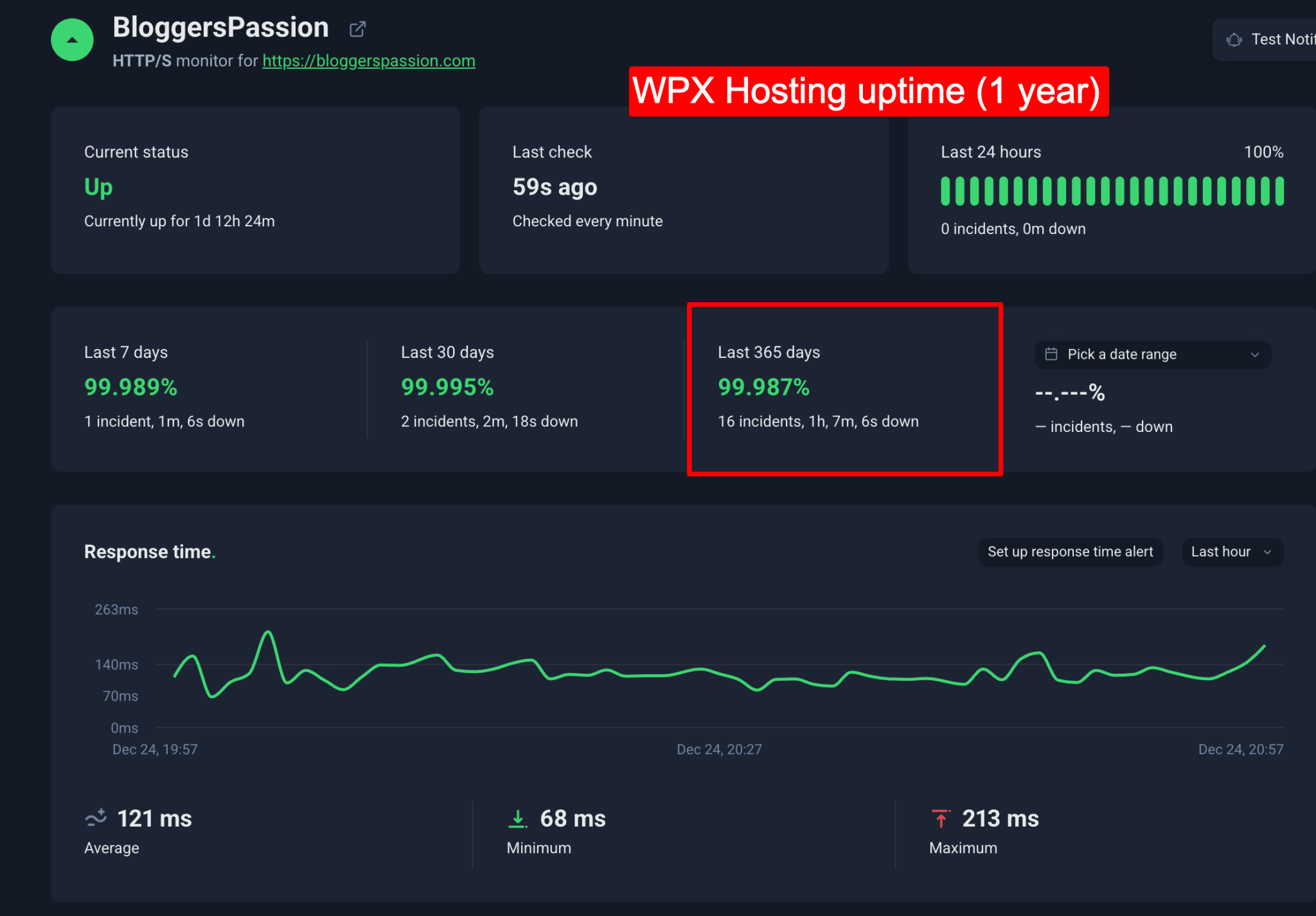Screen dimensions: 1316x916
Task: Click the Dec 24, 20:27 axis label
Action: pos(719,749)
